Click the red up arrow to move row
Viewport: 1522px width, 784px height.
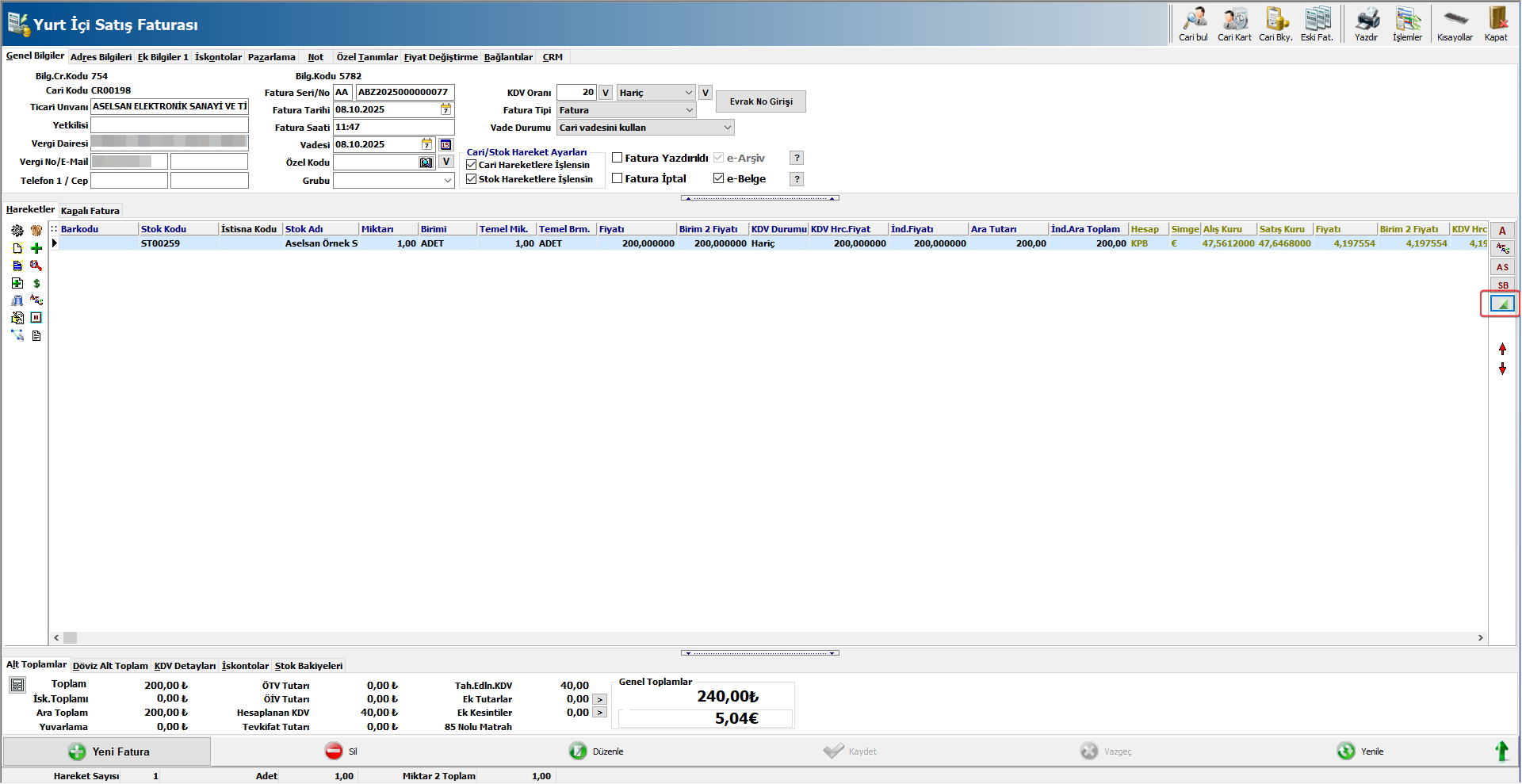coord(1502,349)
